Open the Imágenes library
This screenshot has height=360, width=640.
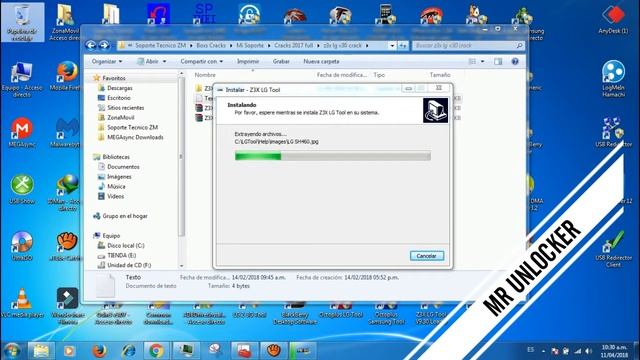click(x=119, y=177)
